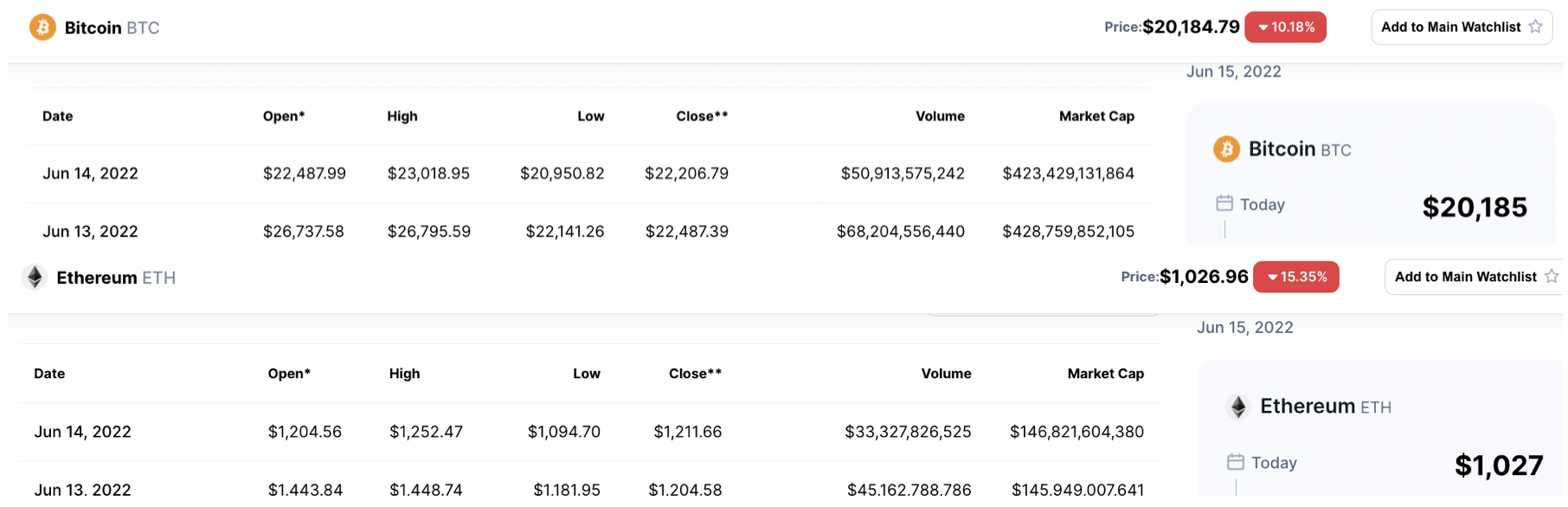Select the Jun 14, 2022 Bitcoin row date

(90, 174)
